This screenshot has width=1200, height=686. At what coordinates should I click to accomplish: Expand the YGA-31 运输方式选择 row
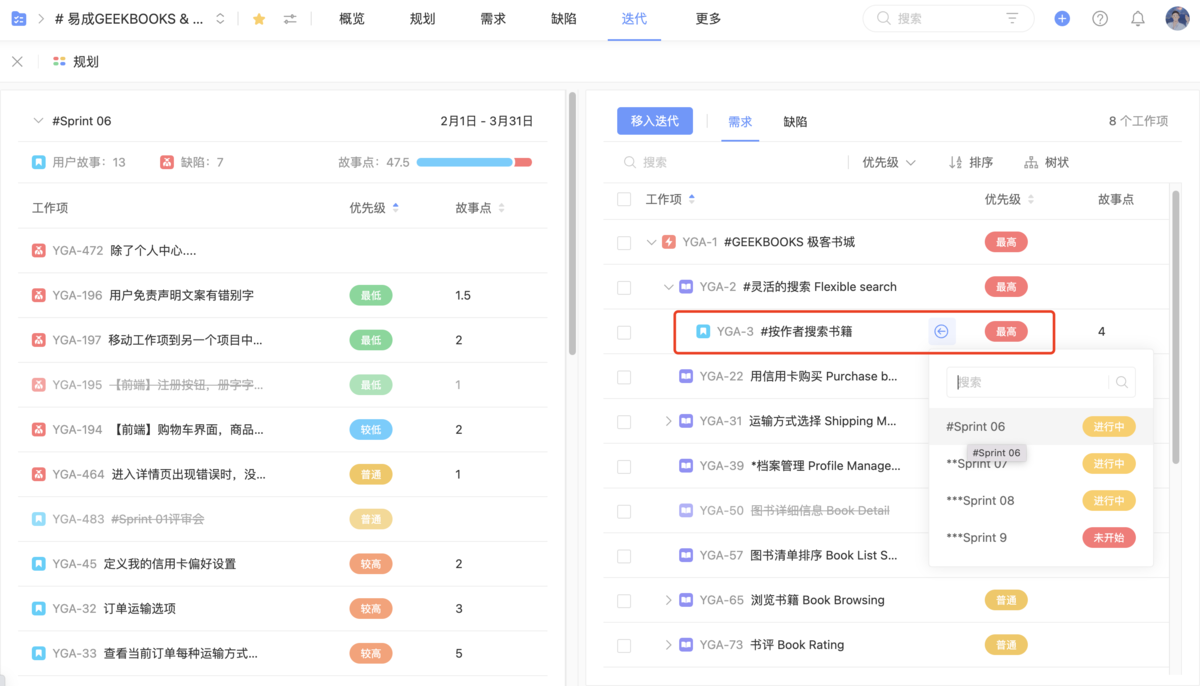click(x=671, y=420)
